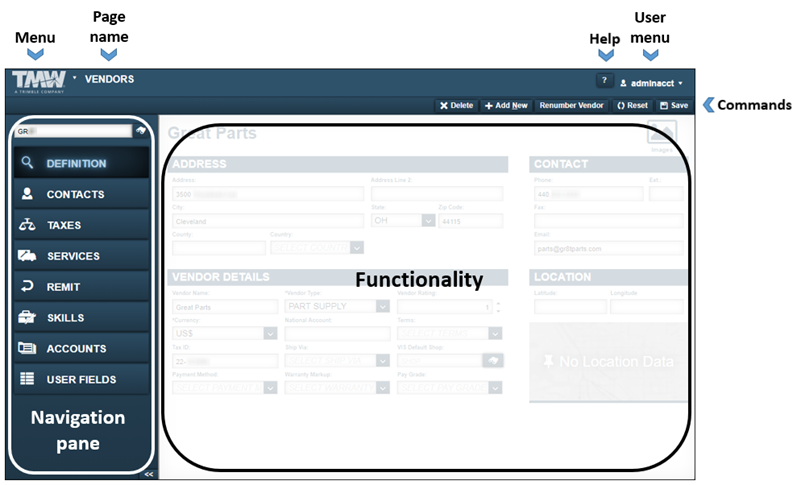
Task: Click the Phone field in Contact
Action: point(588,194)
